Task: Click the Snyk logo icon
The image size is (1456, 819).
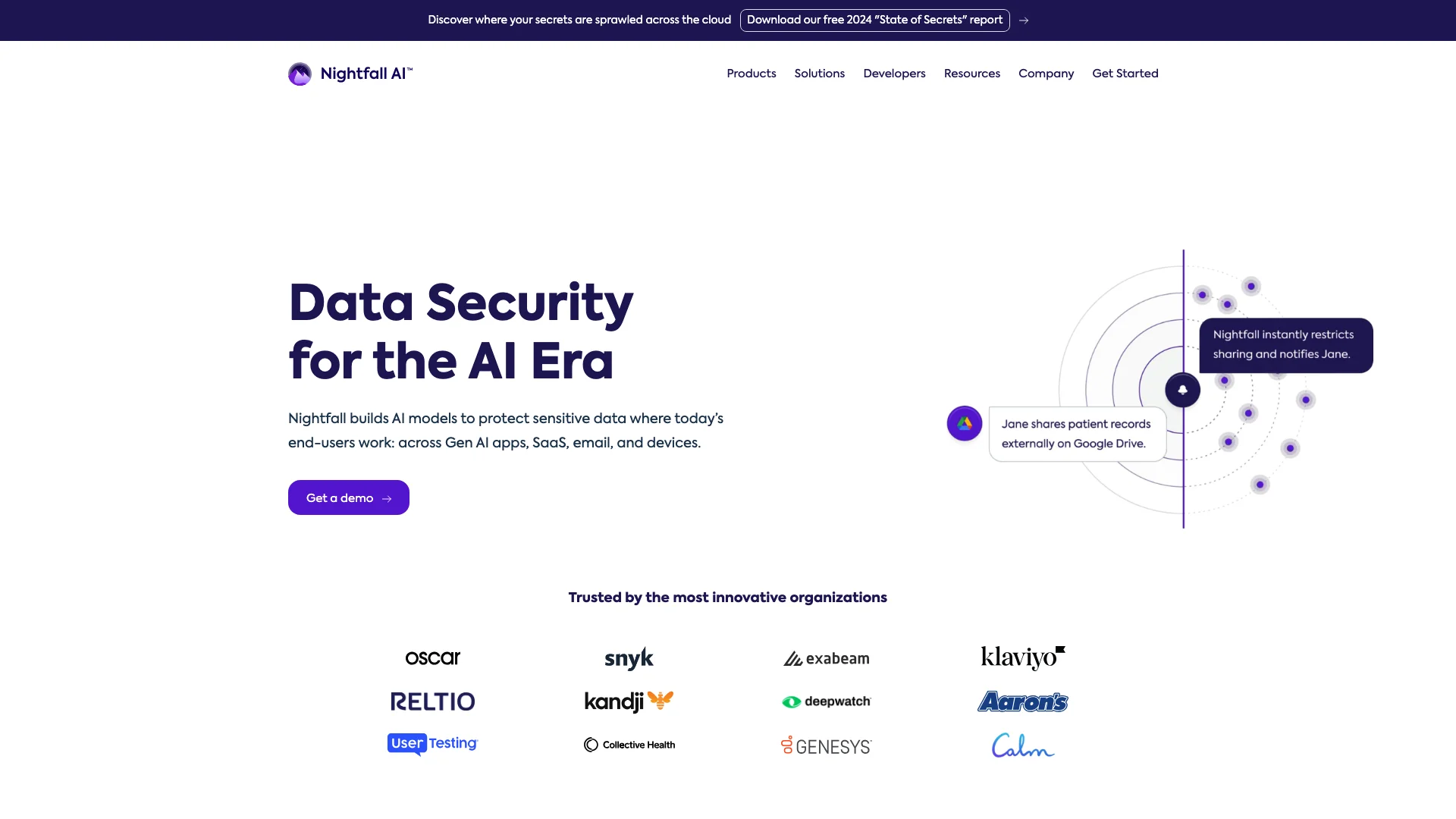Action: (x=629, y=657)
